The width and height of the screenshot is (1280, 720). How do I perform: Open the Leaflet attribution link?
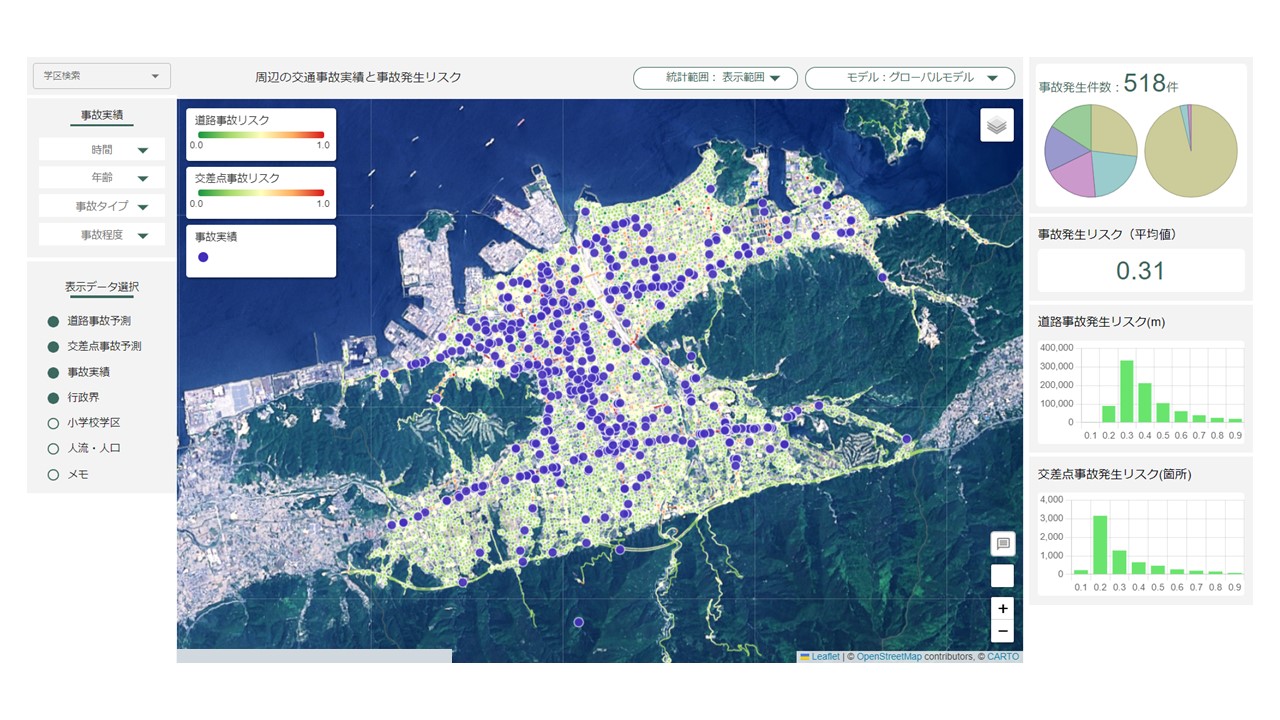click(x=825, y=657)
